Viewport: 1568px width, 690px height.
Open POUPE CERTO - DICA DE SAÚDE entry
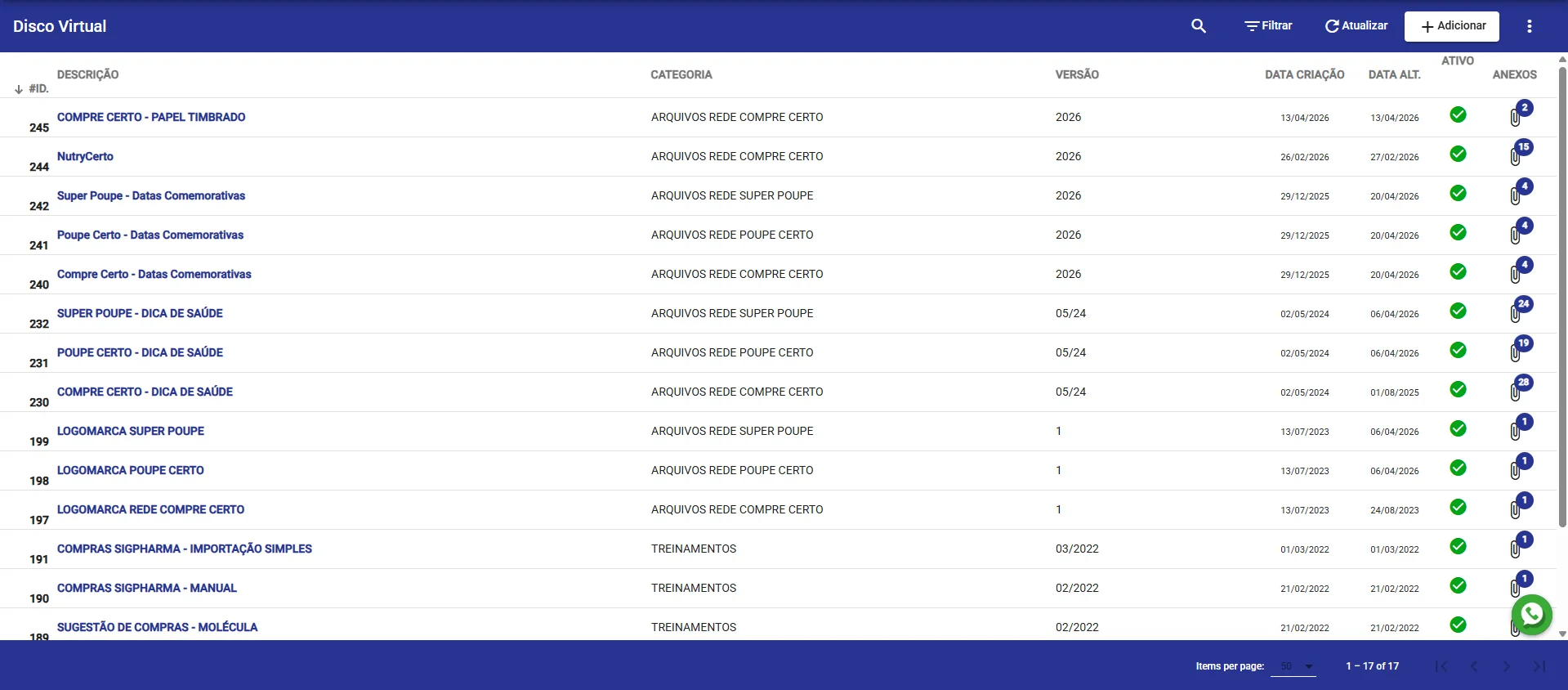140,352
